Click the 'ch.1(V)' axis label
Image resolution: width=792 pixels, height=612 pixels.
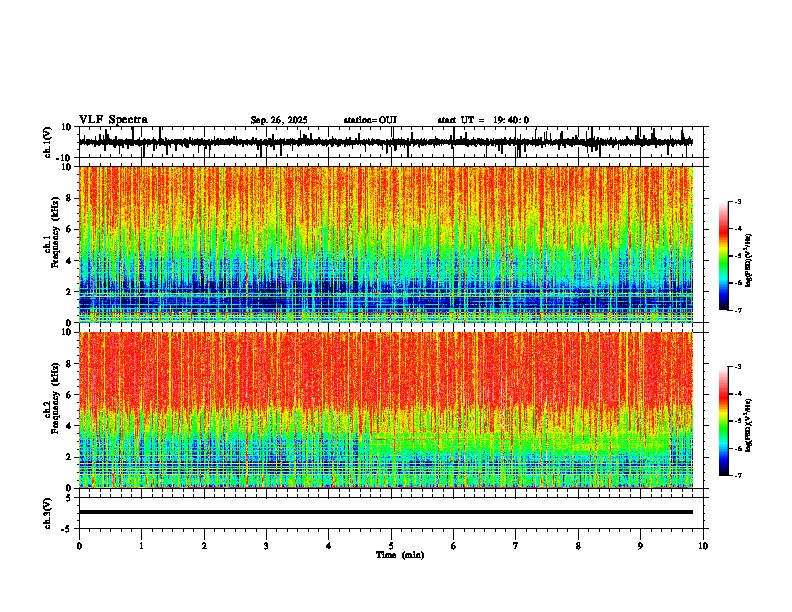pyautogui.click(x=48, y=142)
